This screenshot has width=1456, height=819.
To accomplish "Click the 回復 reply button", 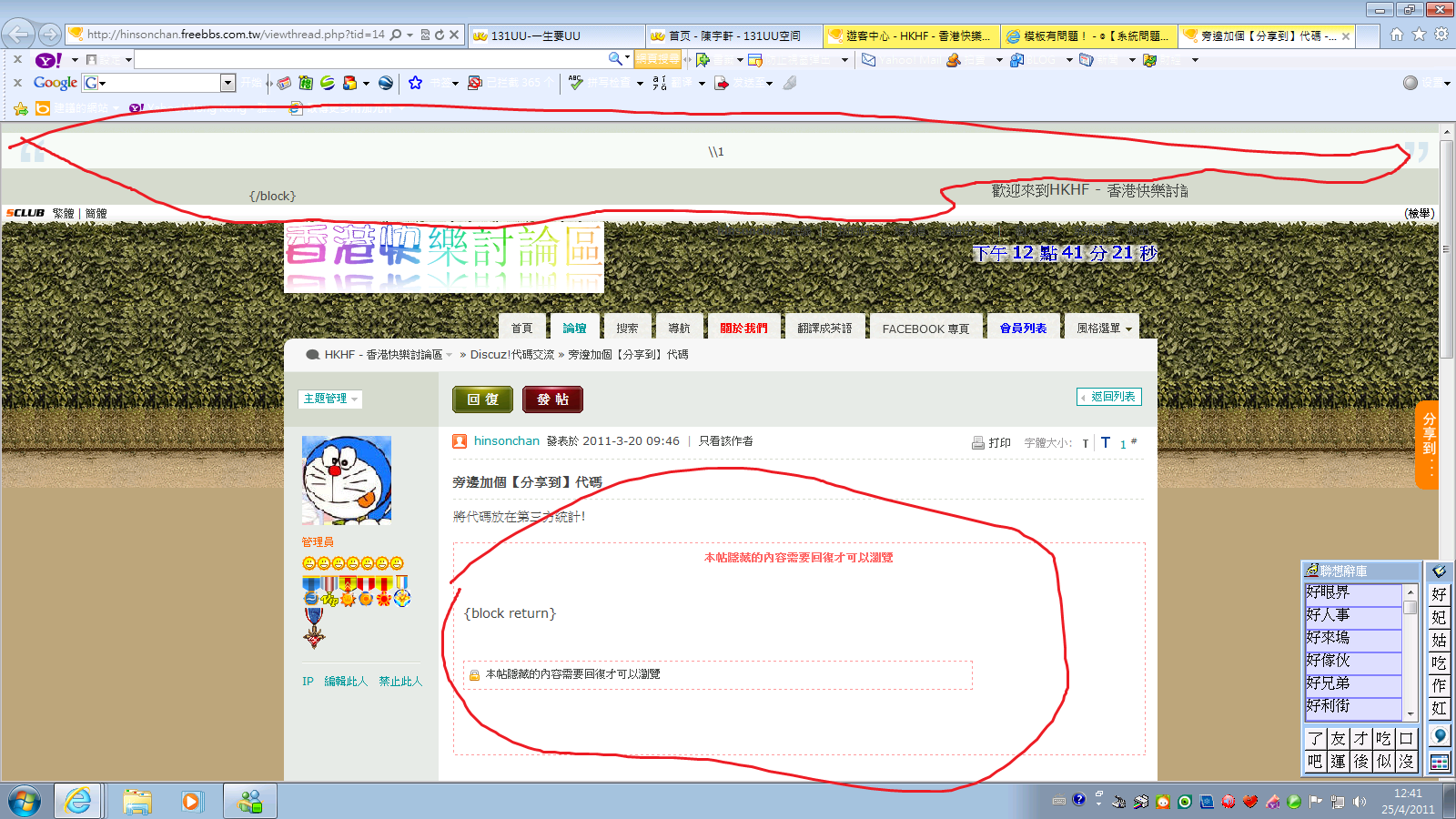I will coord(482,399).
